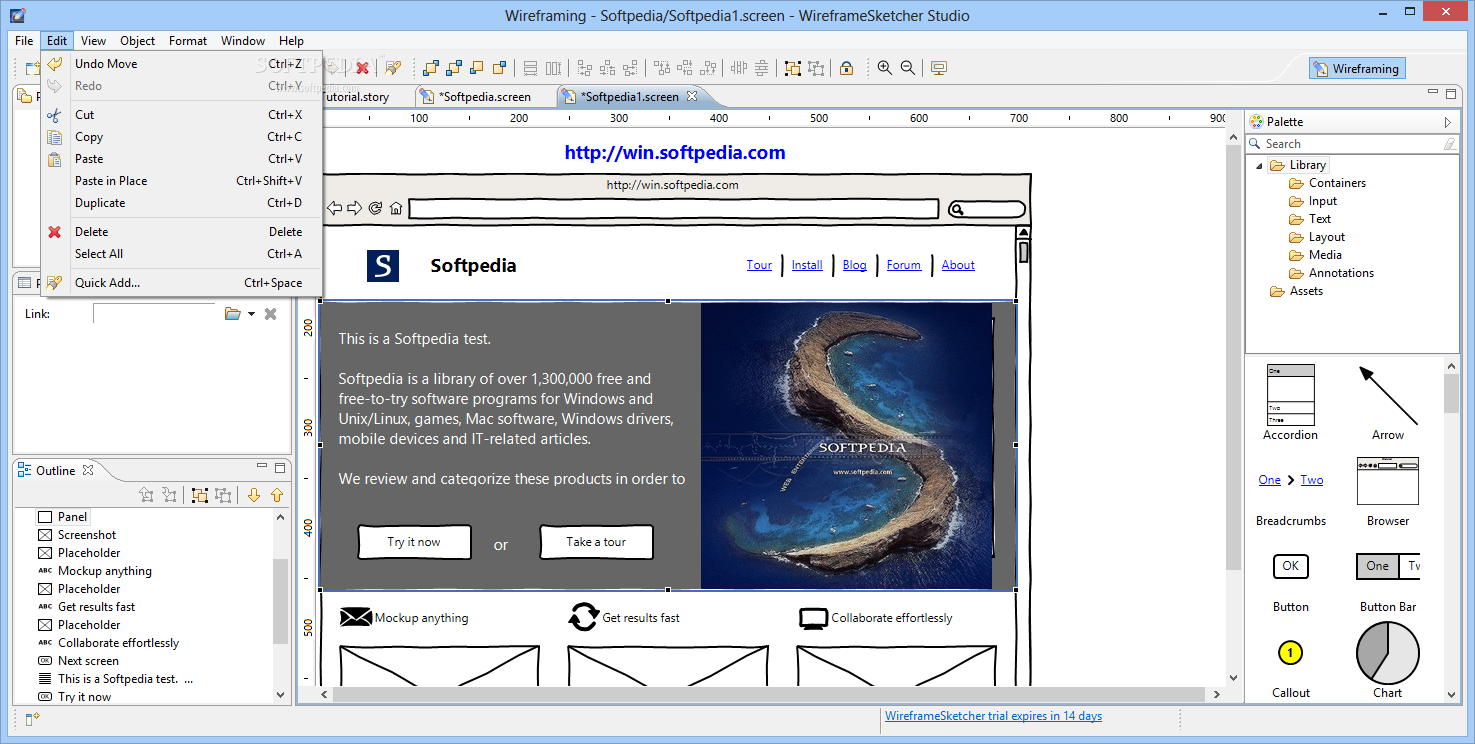Click the Wireframing perspective button
The width and height of the screenshot is (1475, 744).
point(1357,69)
